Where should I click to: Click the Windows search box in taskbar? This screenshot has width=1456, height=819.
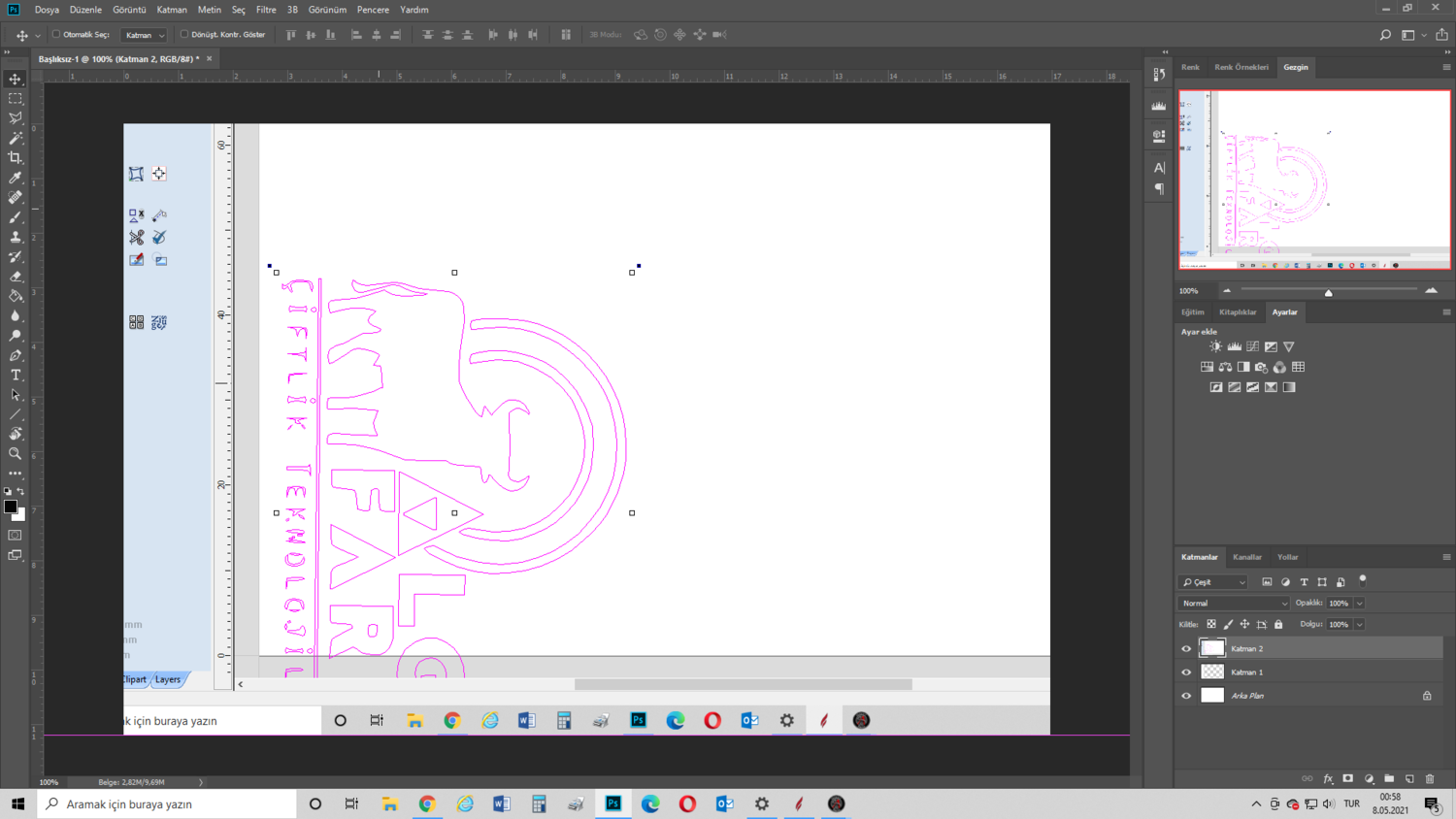point(167,803)
